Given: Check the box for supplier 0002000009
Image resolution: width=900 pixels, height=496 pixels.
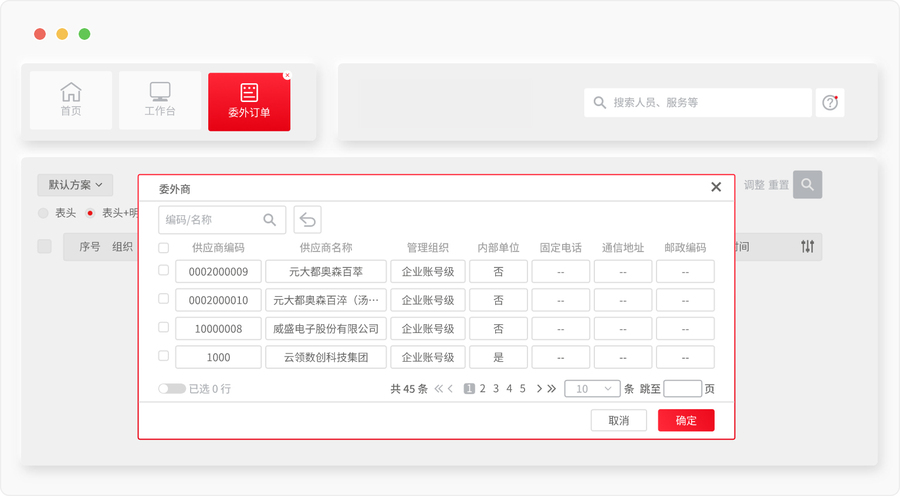Looking at the screenshot, I should point(164,271).
